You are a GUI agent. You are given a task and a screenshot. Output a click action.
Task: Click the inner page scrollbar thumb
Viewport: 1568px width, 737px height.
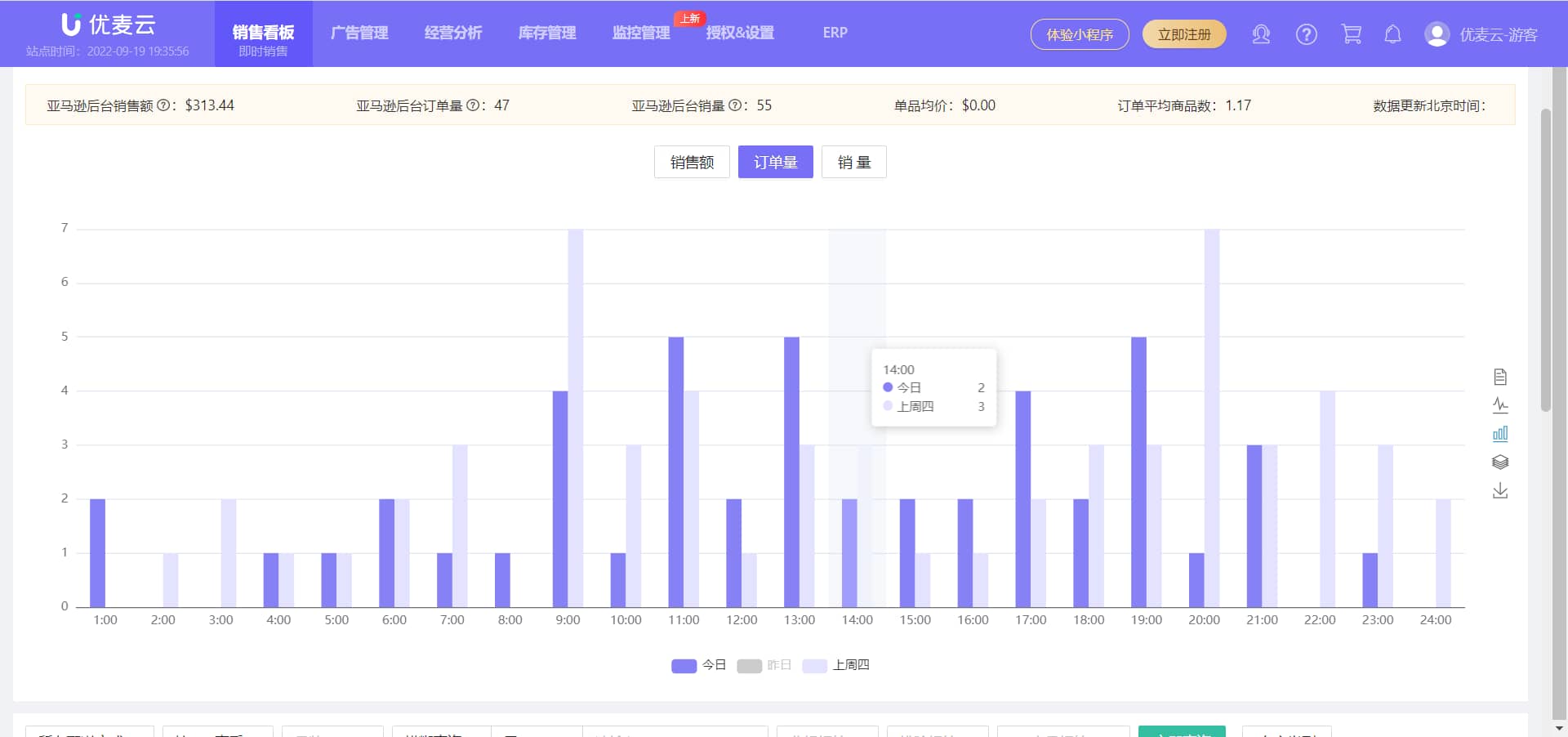(x=1545, y=260)
